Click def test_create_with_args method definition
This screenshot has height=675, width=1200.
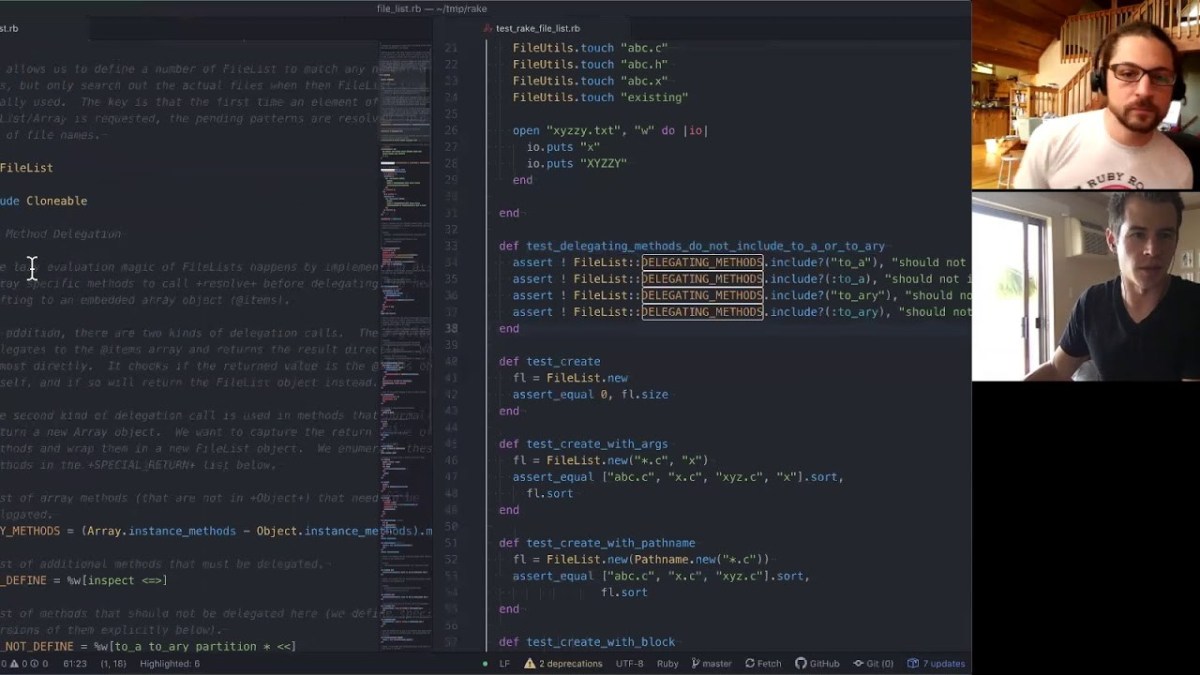583,444
